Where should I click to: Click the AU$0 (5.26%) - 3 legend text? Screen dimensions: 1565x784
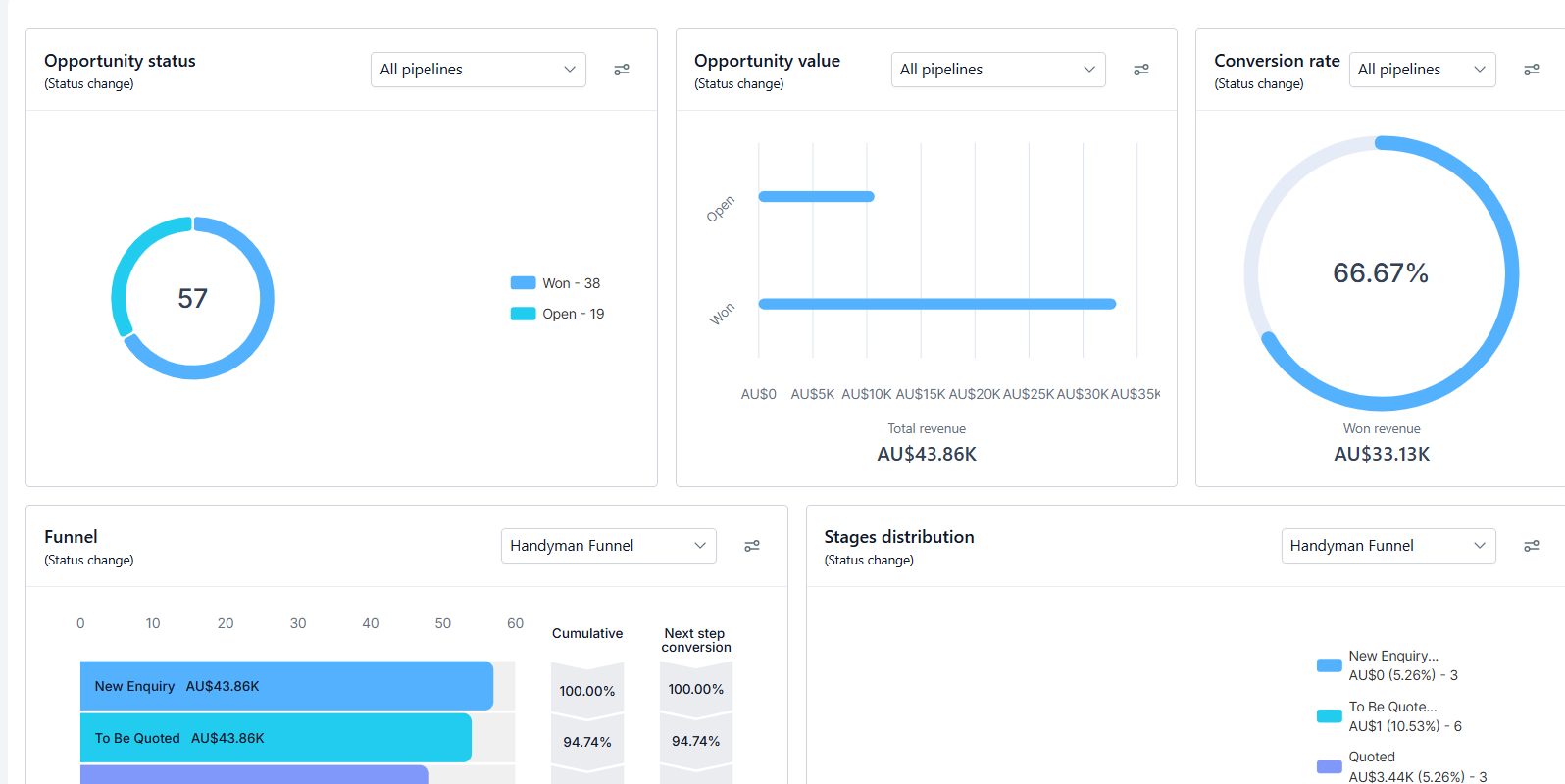coord(1403,675)
